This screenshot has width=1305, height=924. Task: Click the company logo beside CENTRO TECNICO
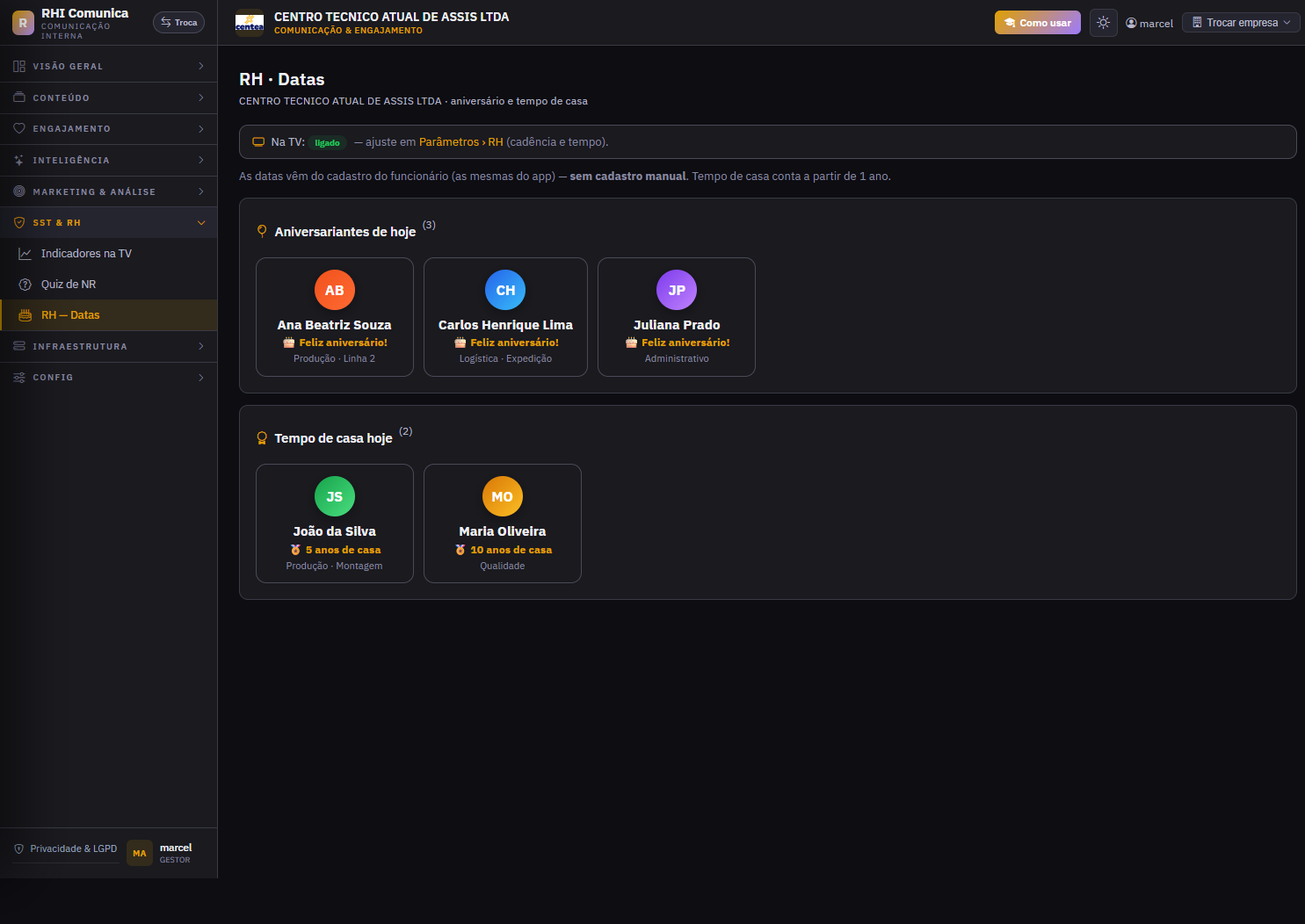[250, 23]
